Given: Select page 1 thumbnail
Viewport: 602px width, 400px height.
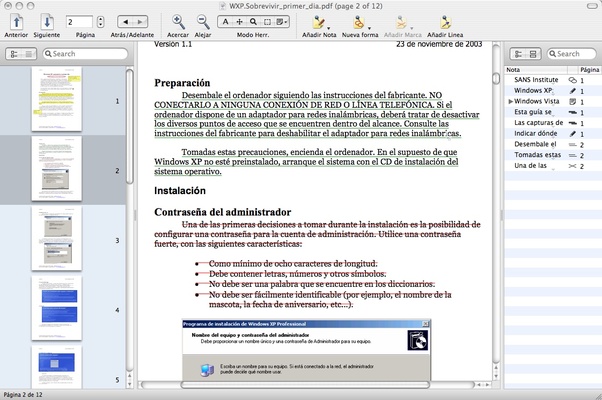Looking at the screenshot, I should (x=56, y=99).
